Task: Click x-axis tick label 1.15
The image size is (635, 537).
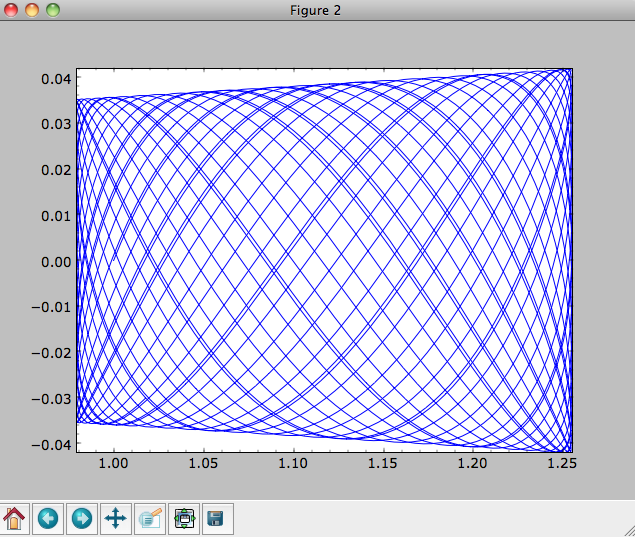Action: tap(383, 463)
